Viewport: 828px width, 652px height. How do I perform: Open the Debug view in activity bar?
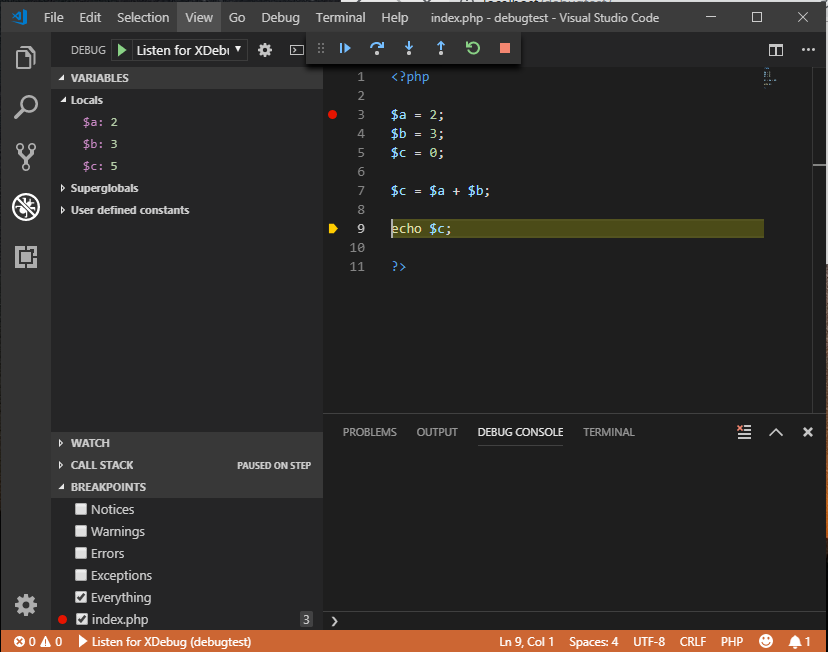pyautogui.click(x=25, y=206)
